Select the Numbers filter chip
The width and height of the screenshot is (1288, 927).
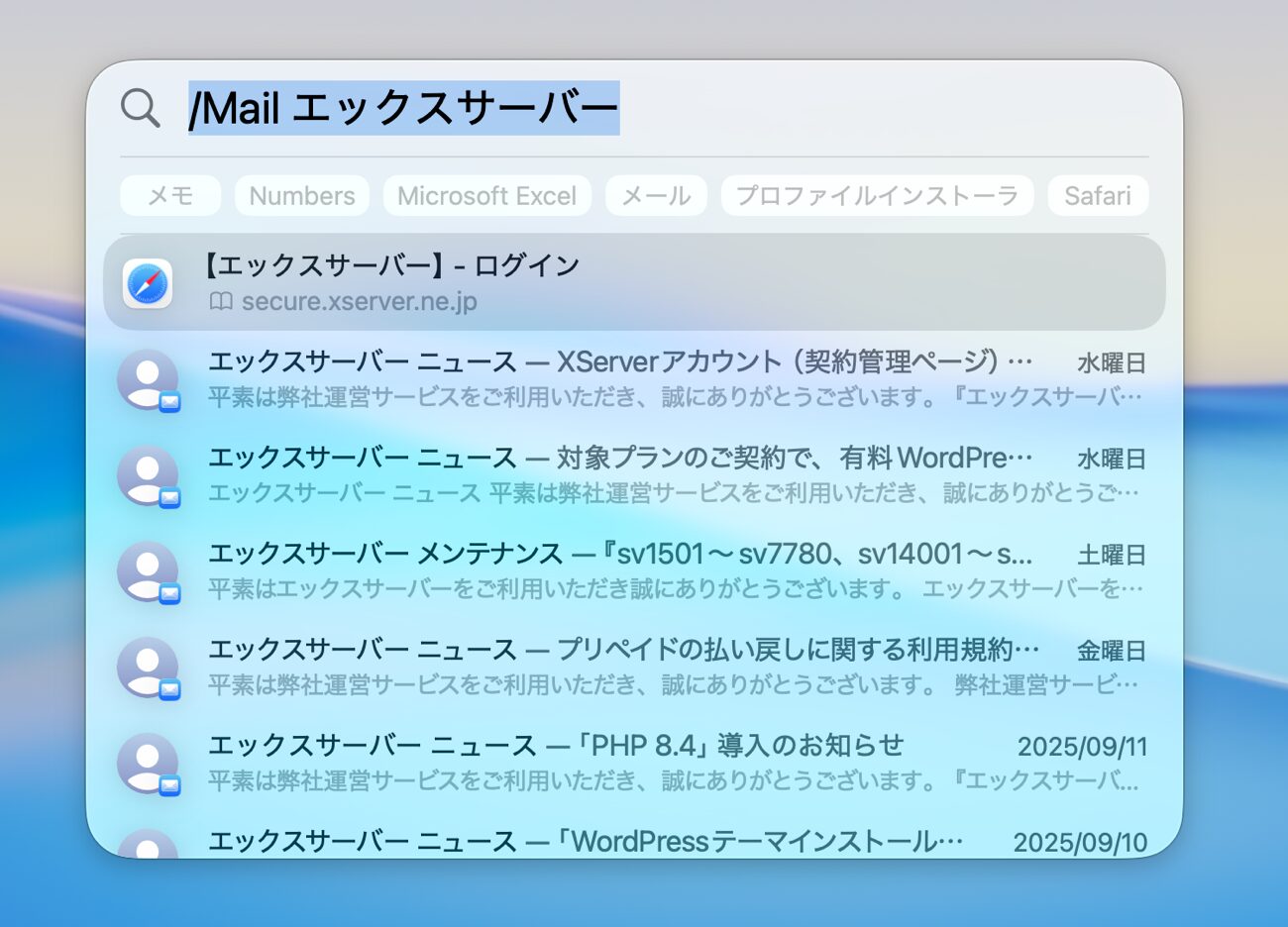[301, 196]
